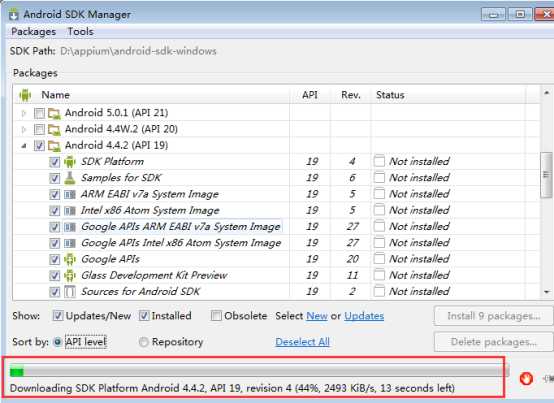Click the Android SDK Manager title bar icon
The height and width of the screenshot is (403, 554).
13,15
